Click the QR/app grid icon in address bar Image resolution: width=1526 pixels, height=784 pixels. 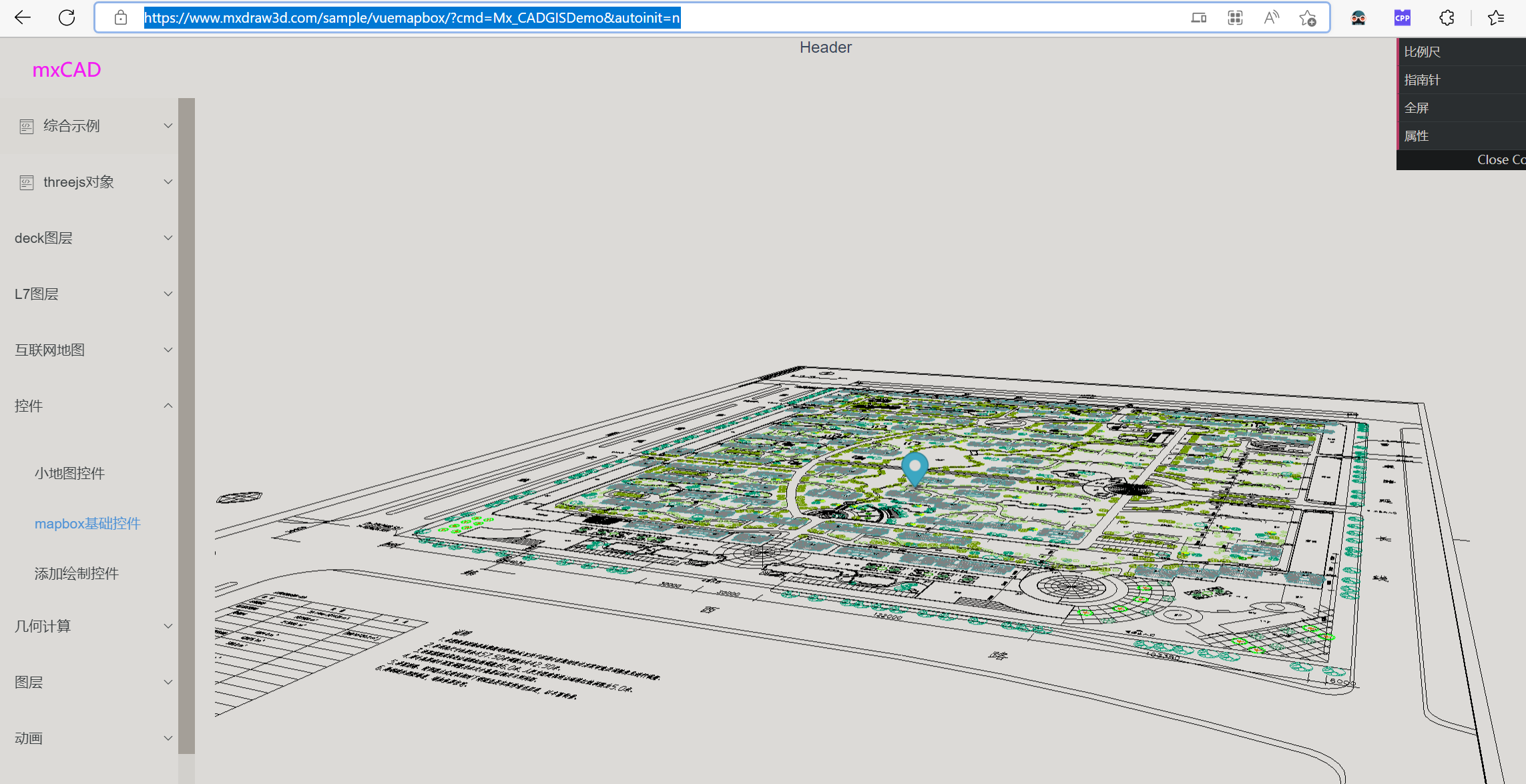click(1235, 18)
